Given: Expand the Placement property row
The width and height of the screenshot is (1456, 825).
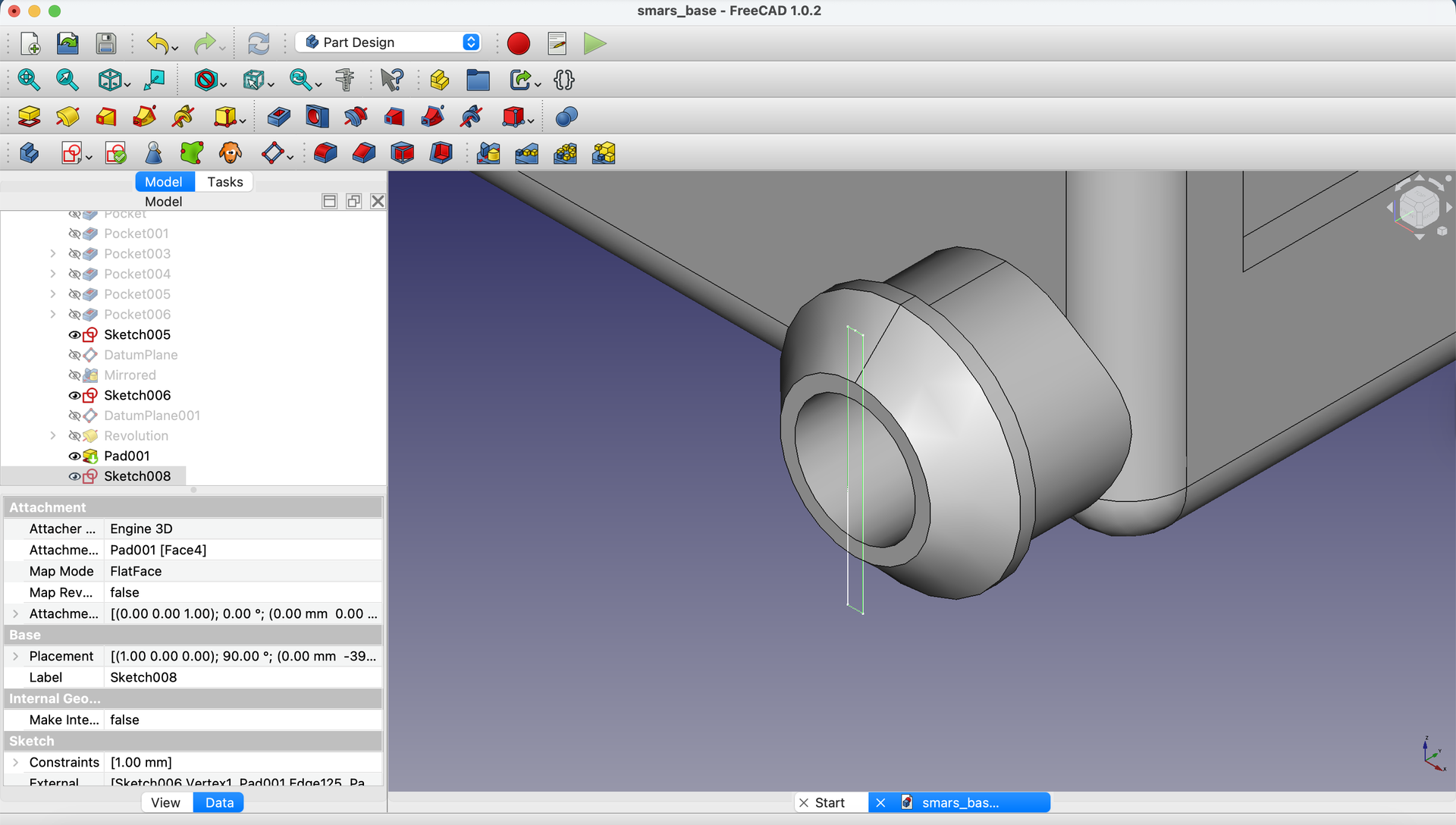Looking at the screenshot, I should pos(15,656).
